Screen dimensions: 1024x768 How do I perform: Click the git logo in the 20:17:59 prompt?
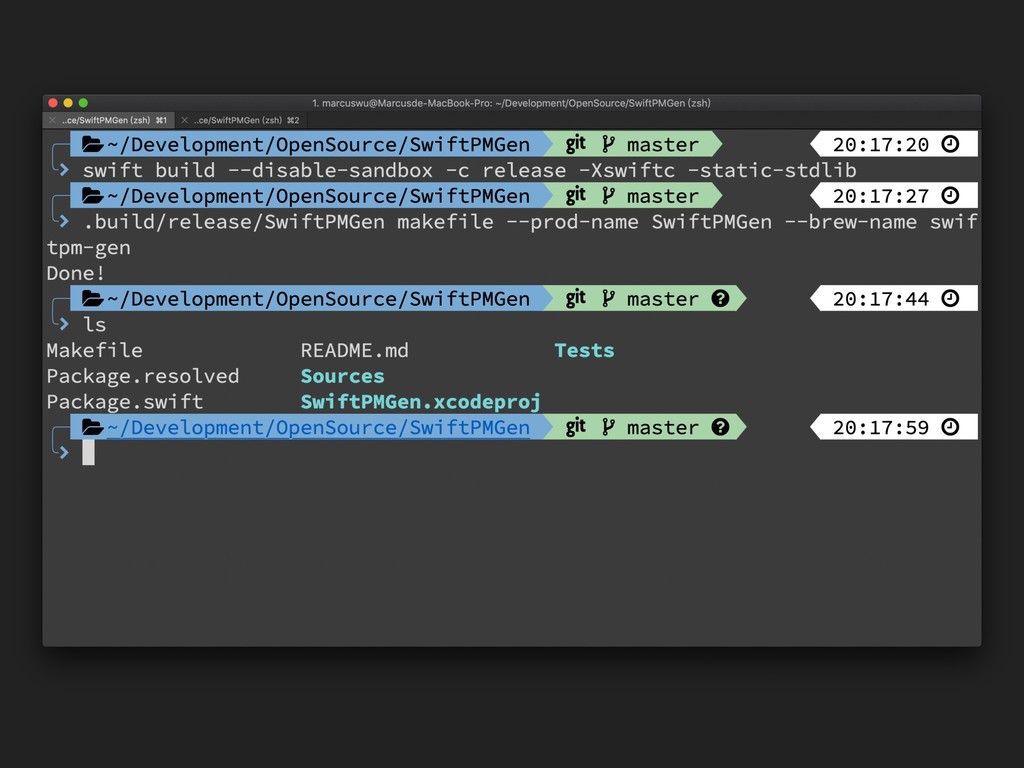point(575,426)
